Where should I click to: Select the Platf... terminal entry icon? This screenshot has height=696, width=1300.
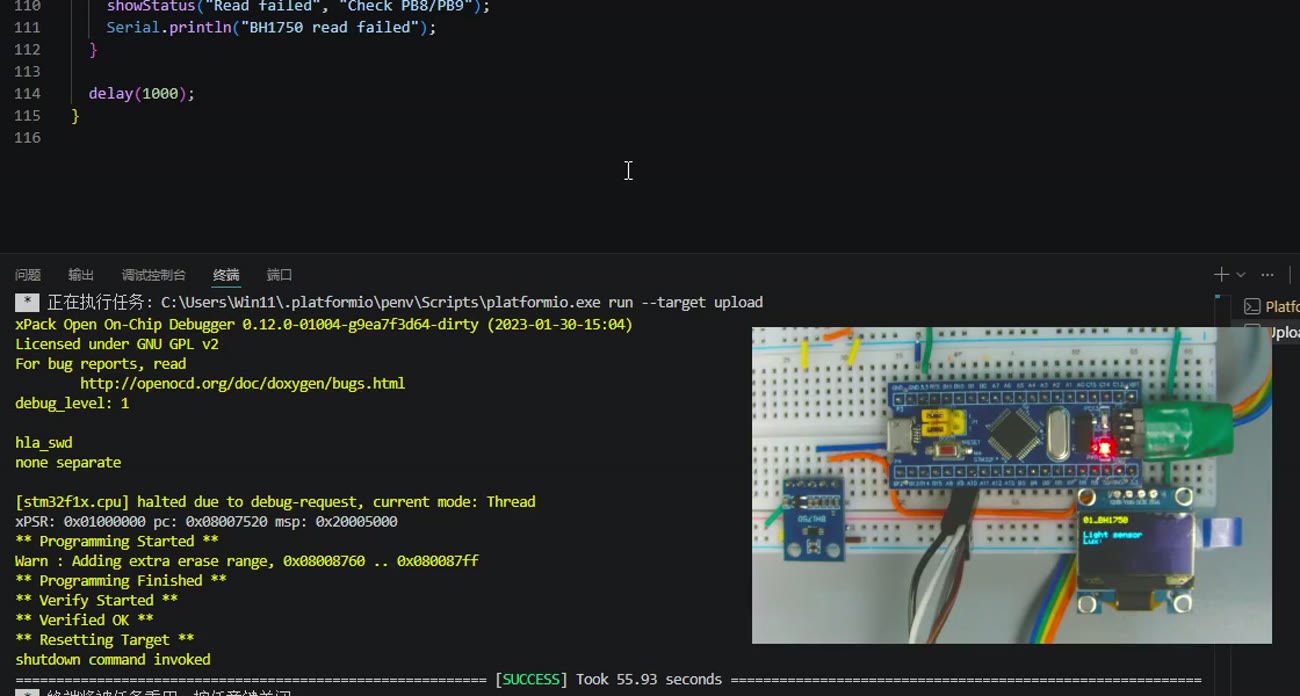pos(1252,307)
